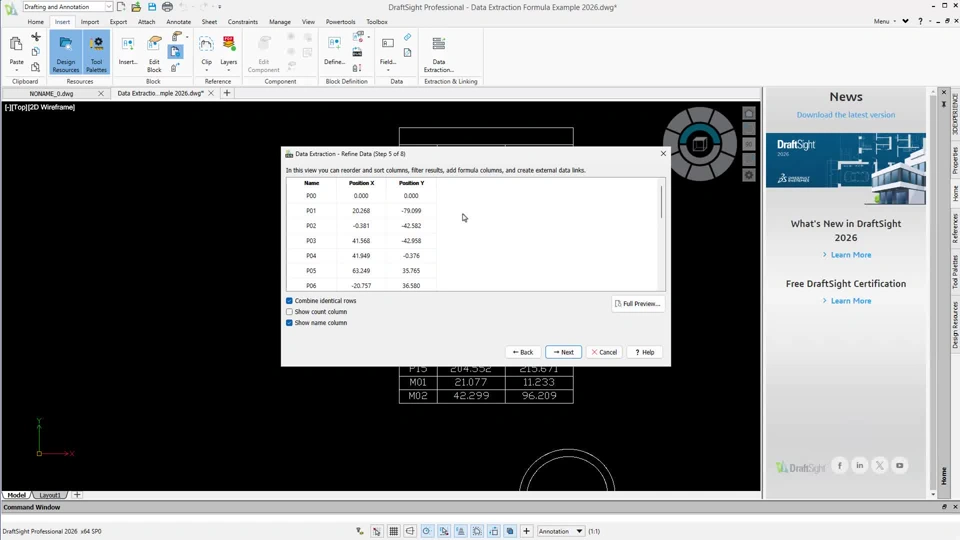Click the Open folder icon in top toolbar
Viewport: 960px width, 540px height.
pos(136,7)
